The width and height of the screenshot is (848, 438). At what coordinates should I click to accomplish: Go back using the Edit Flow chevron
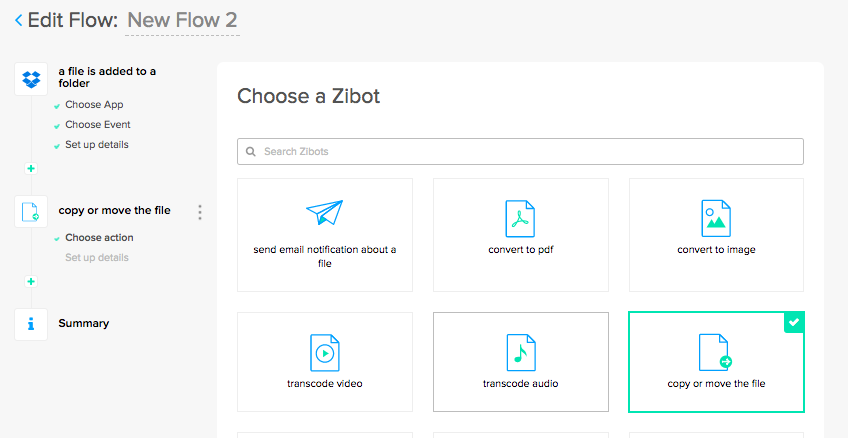pos(19,19)
